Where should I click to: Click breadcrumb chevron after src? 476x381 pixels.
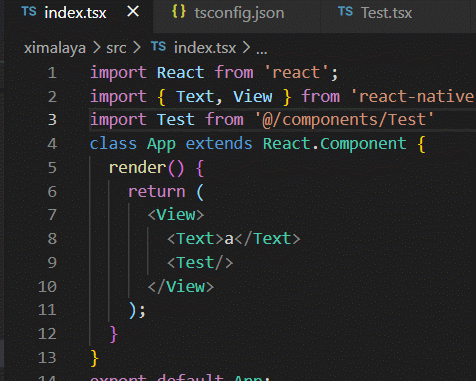click(x=137, y=48)
